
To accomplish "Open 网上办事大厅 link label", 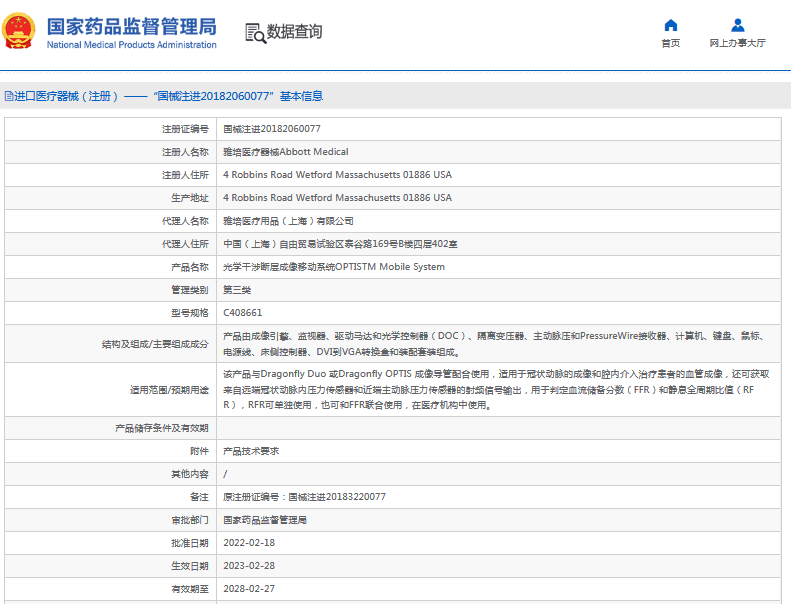I will coord(738,43).
